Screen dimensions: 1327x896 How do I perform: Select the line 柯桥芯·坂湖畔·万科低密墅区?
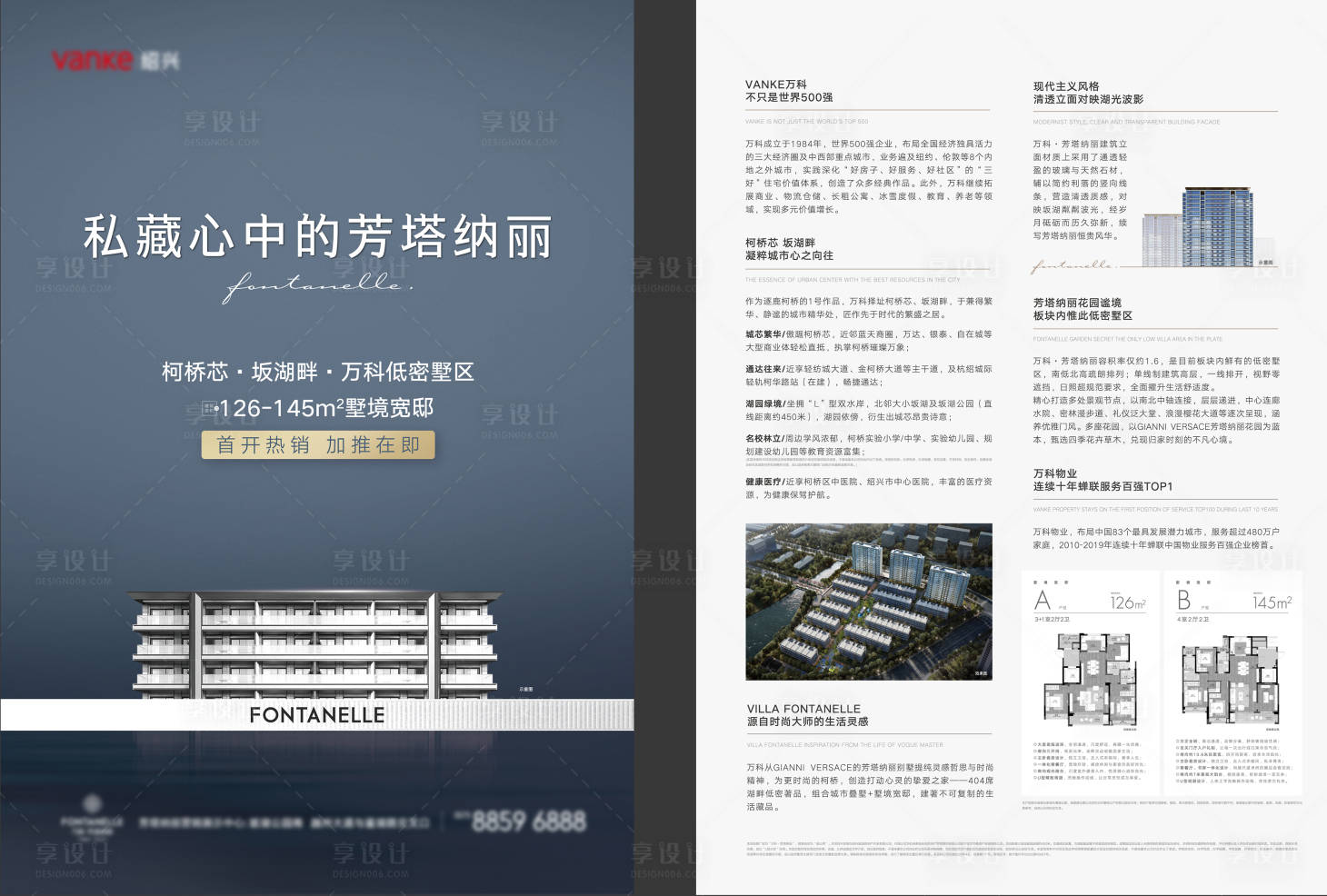pos(318,372)
